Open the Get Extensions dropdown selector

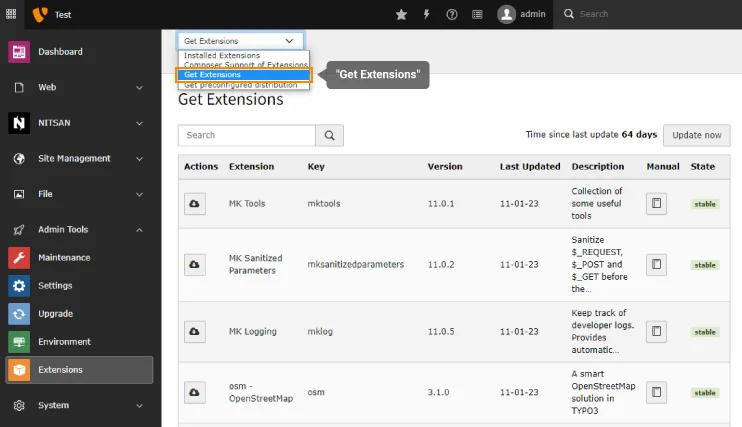coord(240,41)
